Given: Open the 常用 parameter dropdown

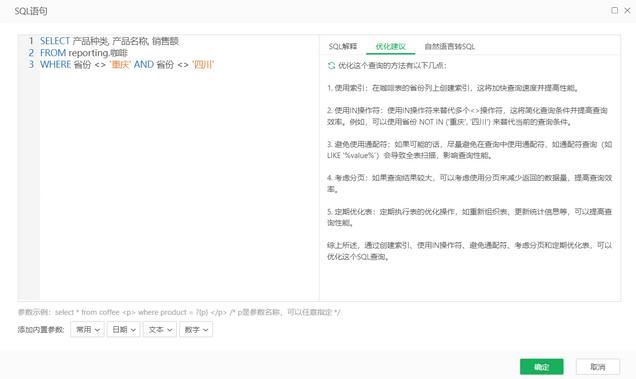Looking at the screenshot, I should [87, 329].
